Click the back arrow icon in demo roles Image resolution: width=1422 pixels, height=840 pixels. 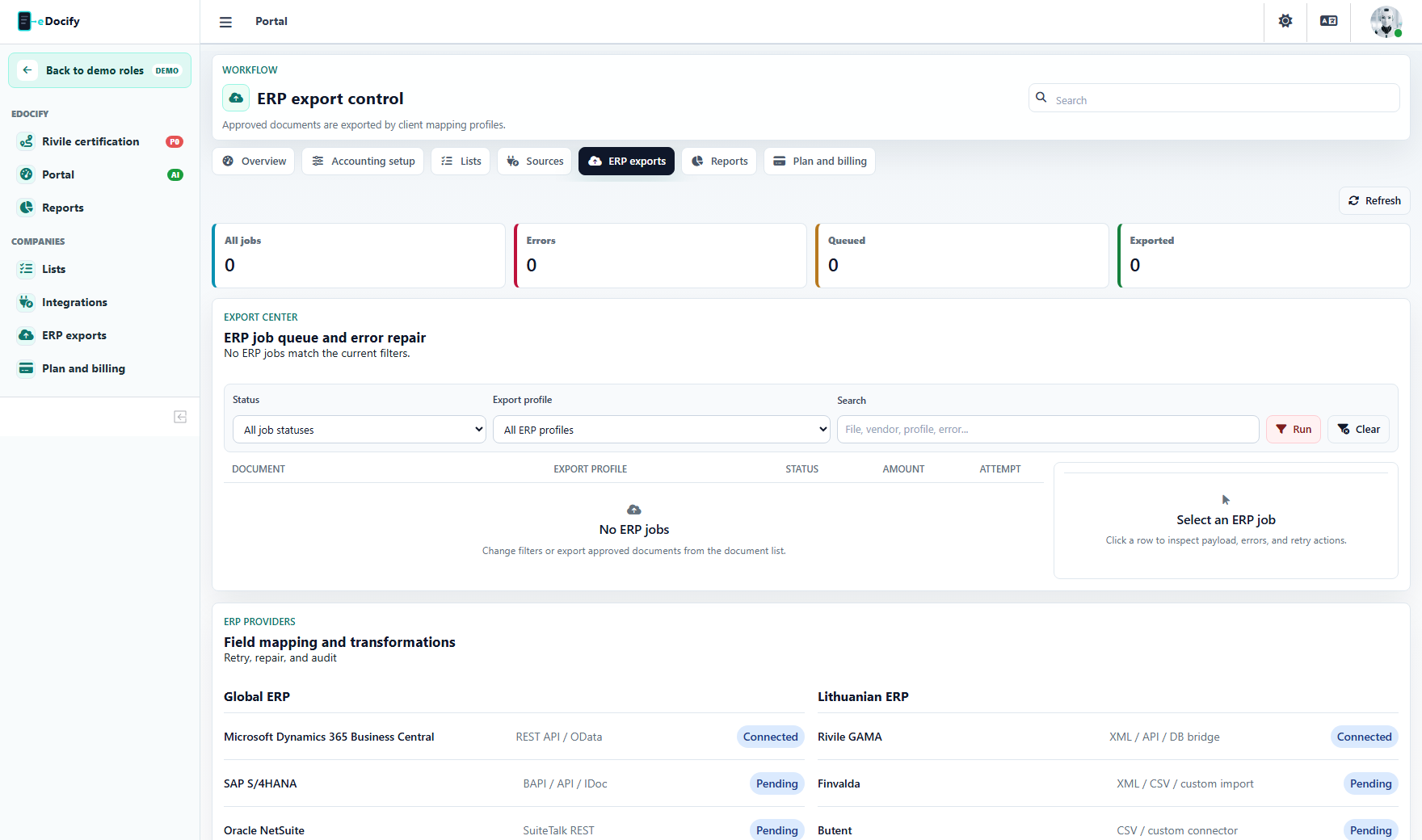(x=27, y=70)
